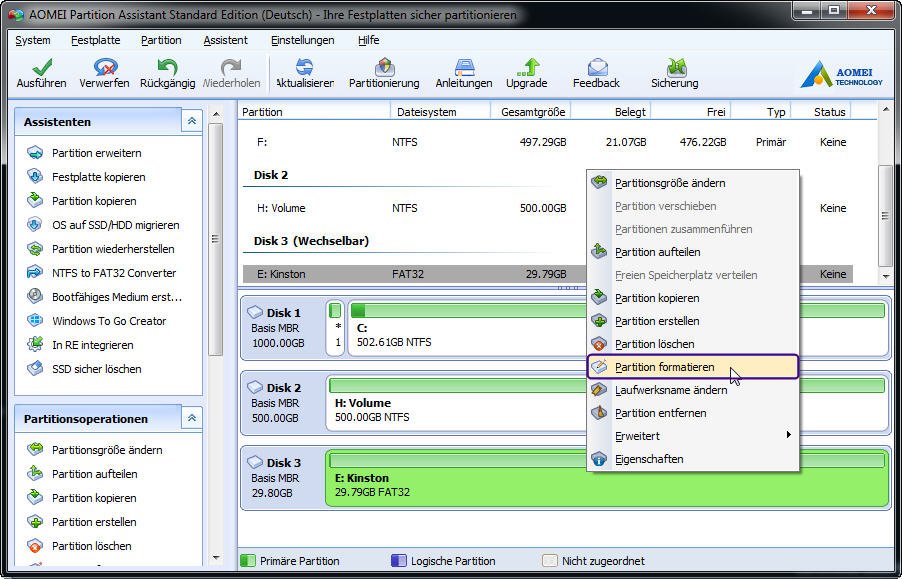Sort by the Dateisystem column header

[x=440, y=112]
